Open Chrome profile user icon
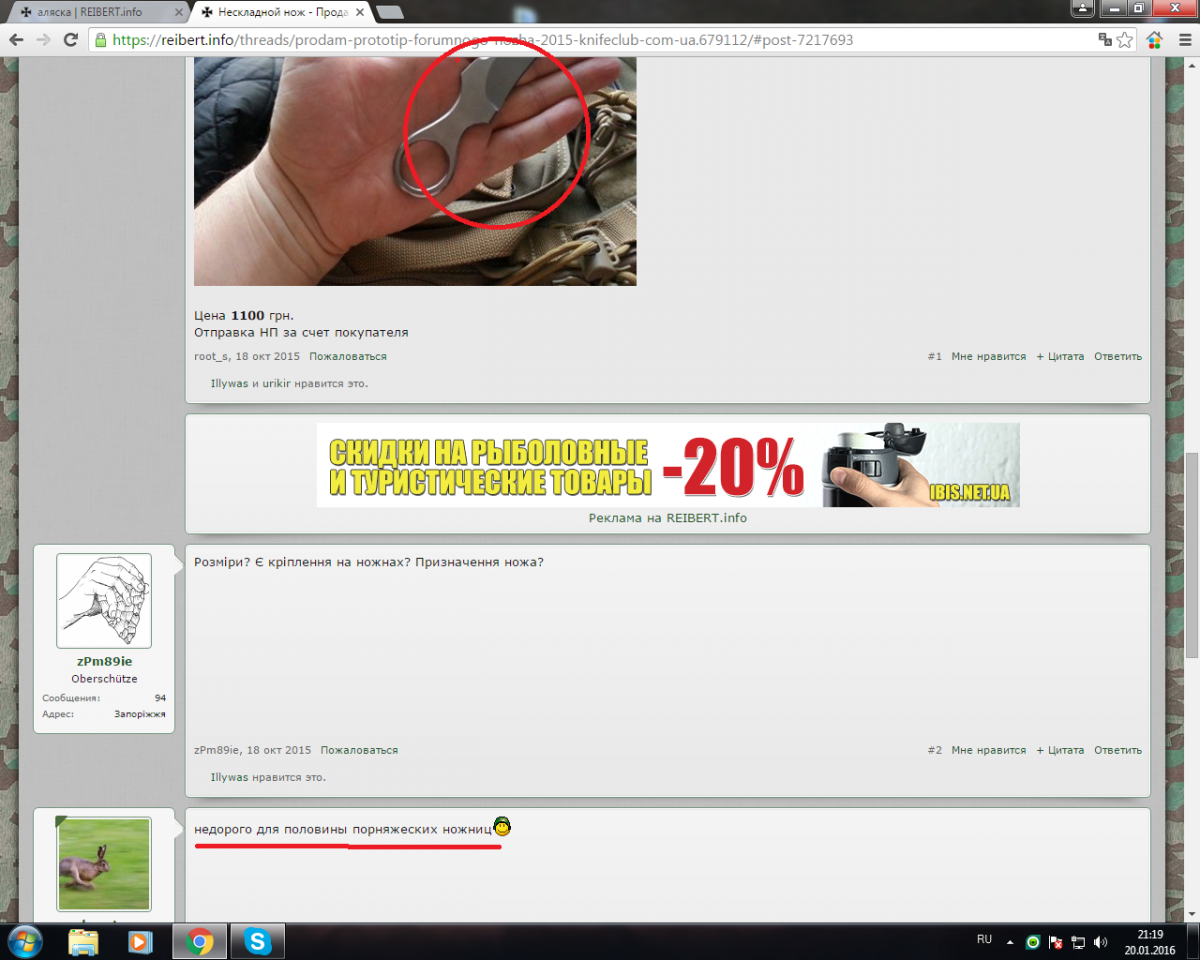 tap(1084, 7)
